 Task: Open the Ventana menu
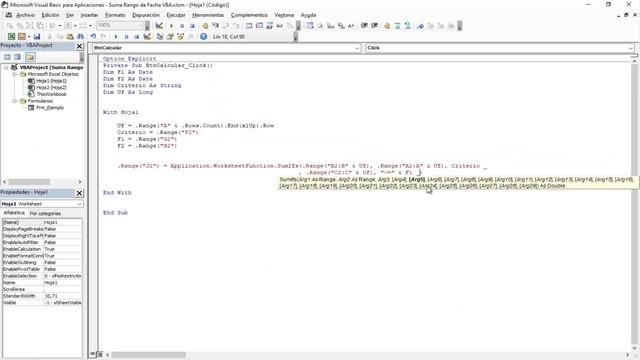point(284,15)
